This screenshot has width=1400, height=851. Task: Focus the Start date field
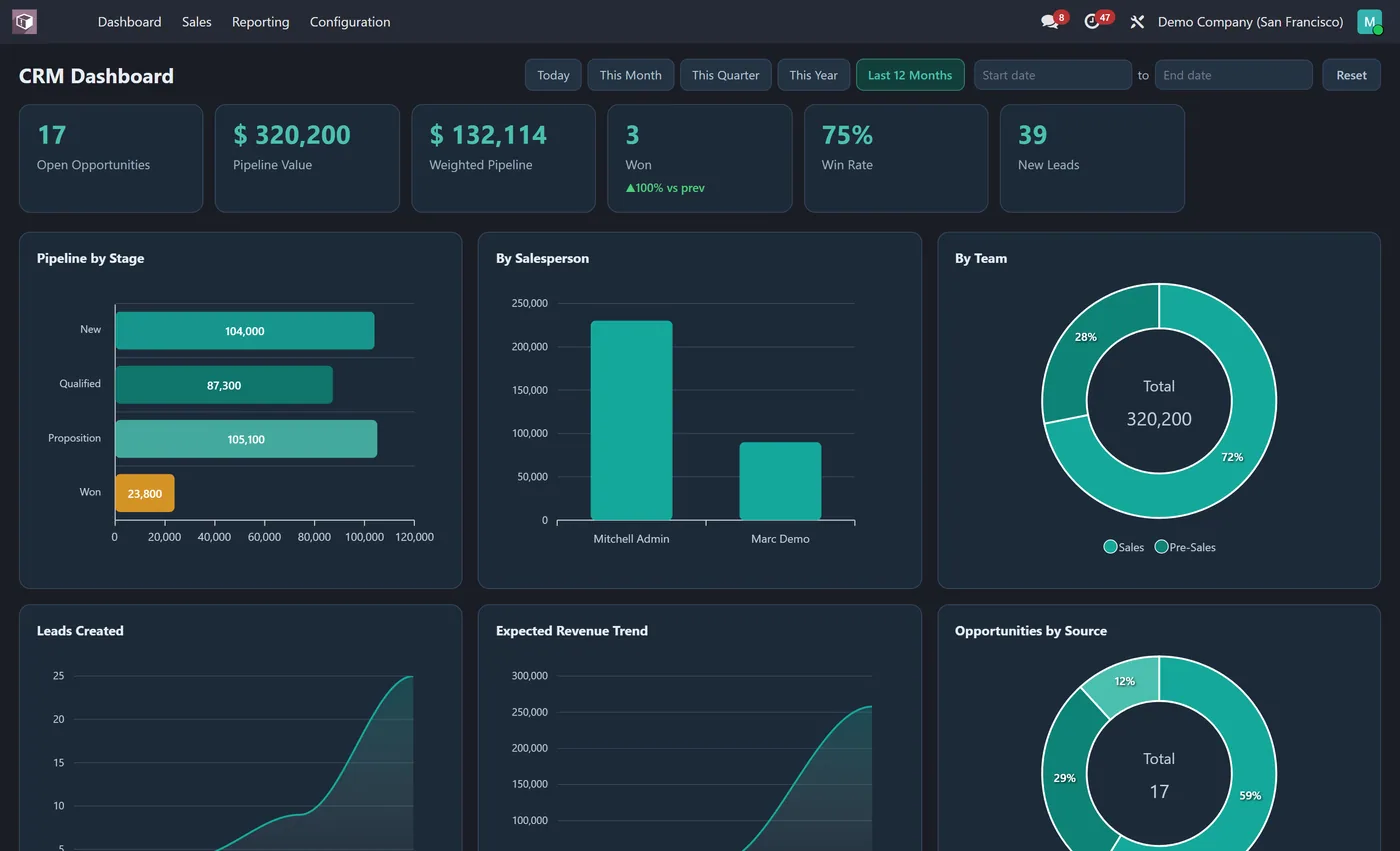point(1053,75)
